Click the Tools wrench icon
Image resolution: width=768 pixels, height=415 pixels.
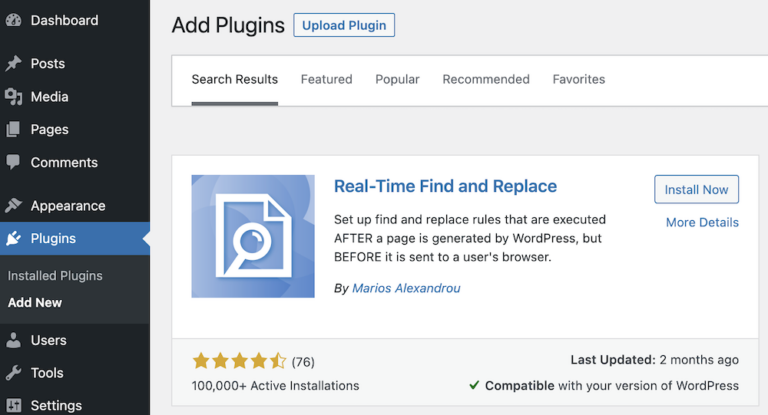click(13, 373)
